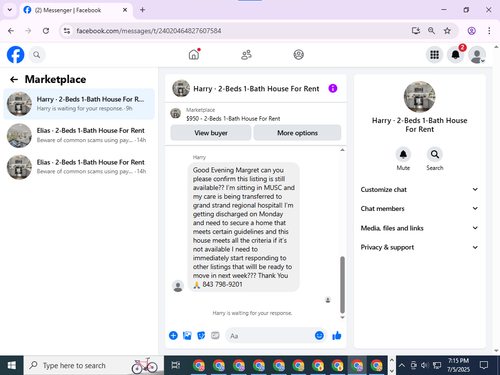Go to the Home feed icon

[194, 54]
